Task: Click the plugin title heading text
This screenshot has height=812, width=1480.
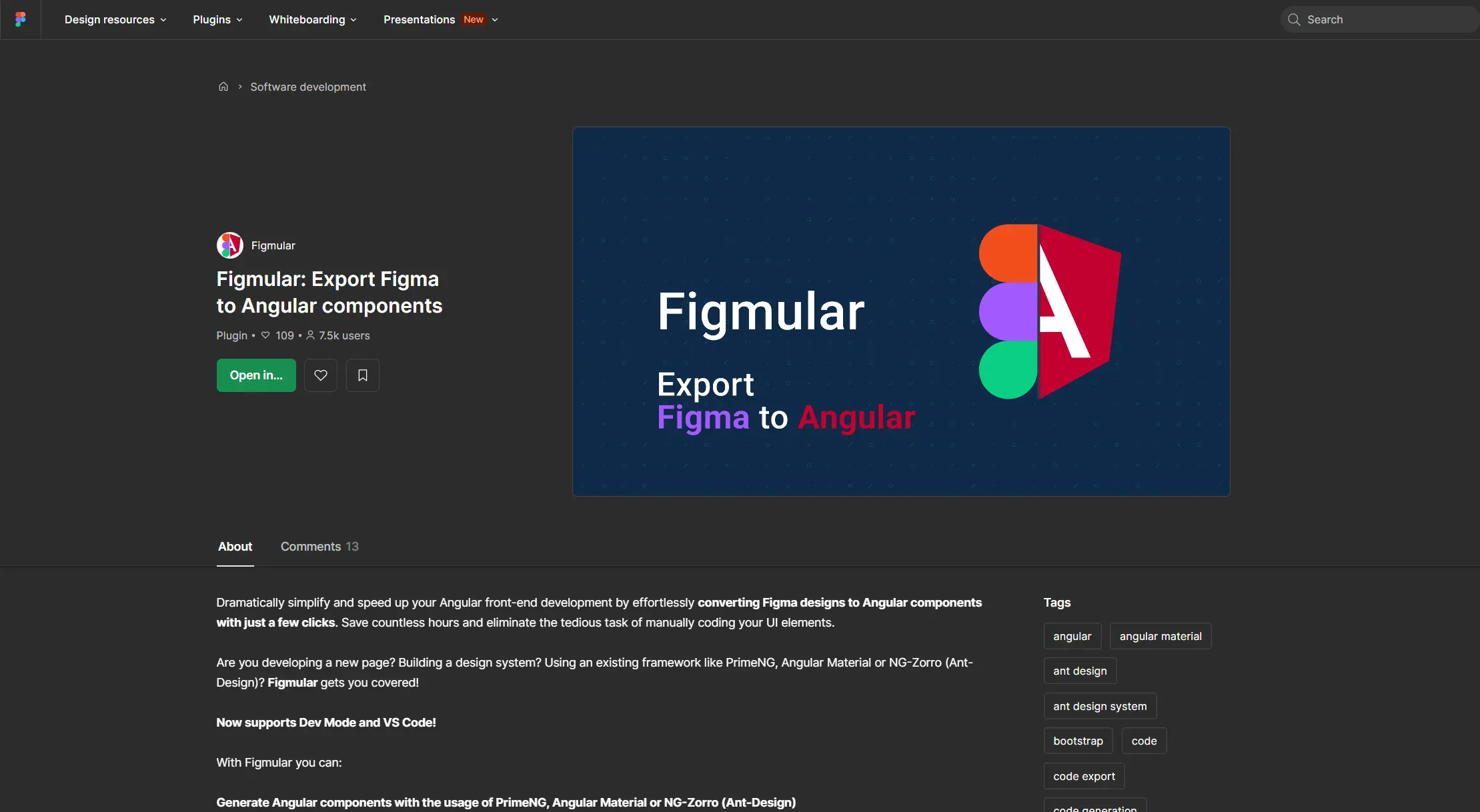Action: point(329,292)
